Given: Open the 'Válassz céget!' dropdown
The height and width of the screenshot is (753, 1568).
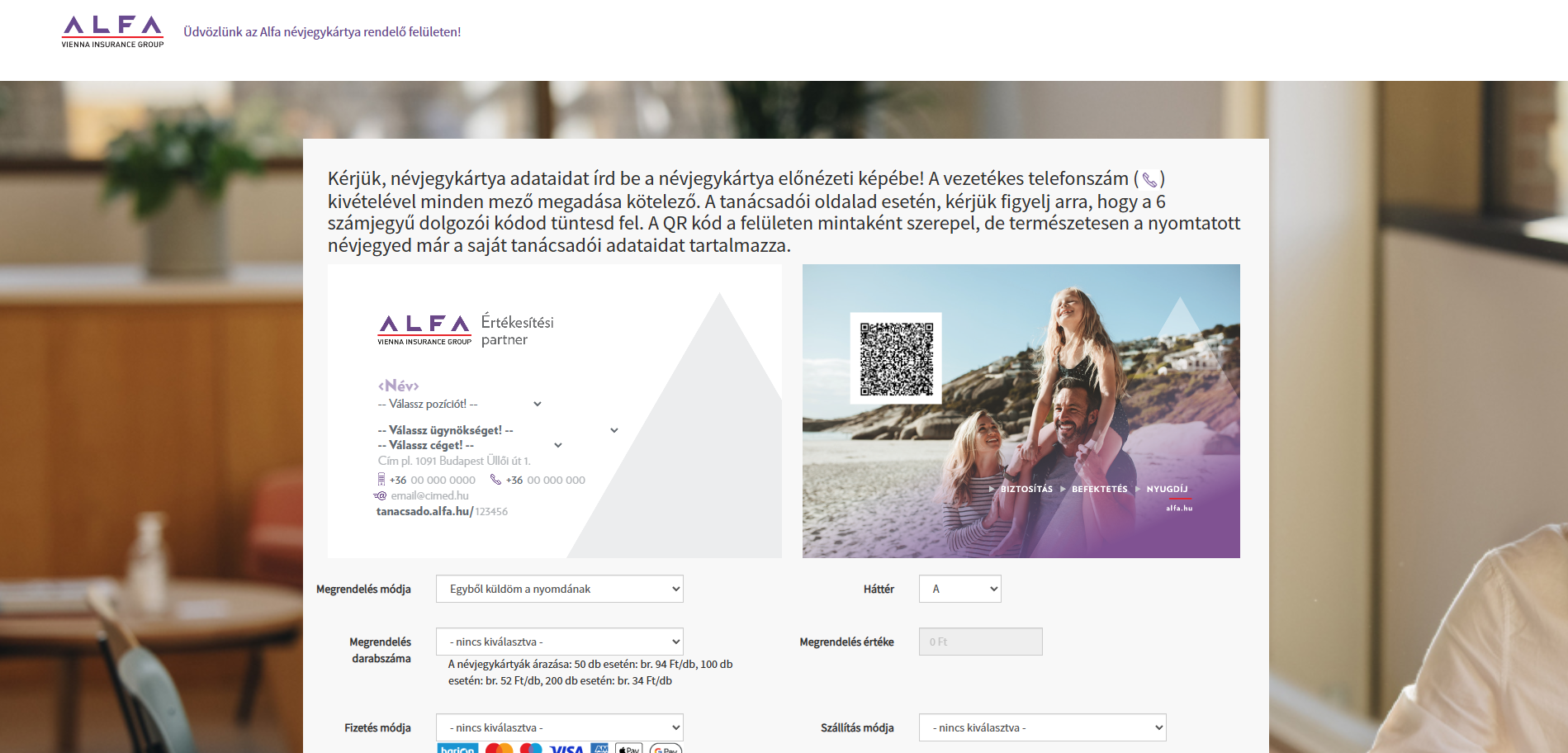Looking at the screenshot, I should [x=470, y=445].
